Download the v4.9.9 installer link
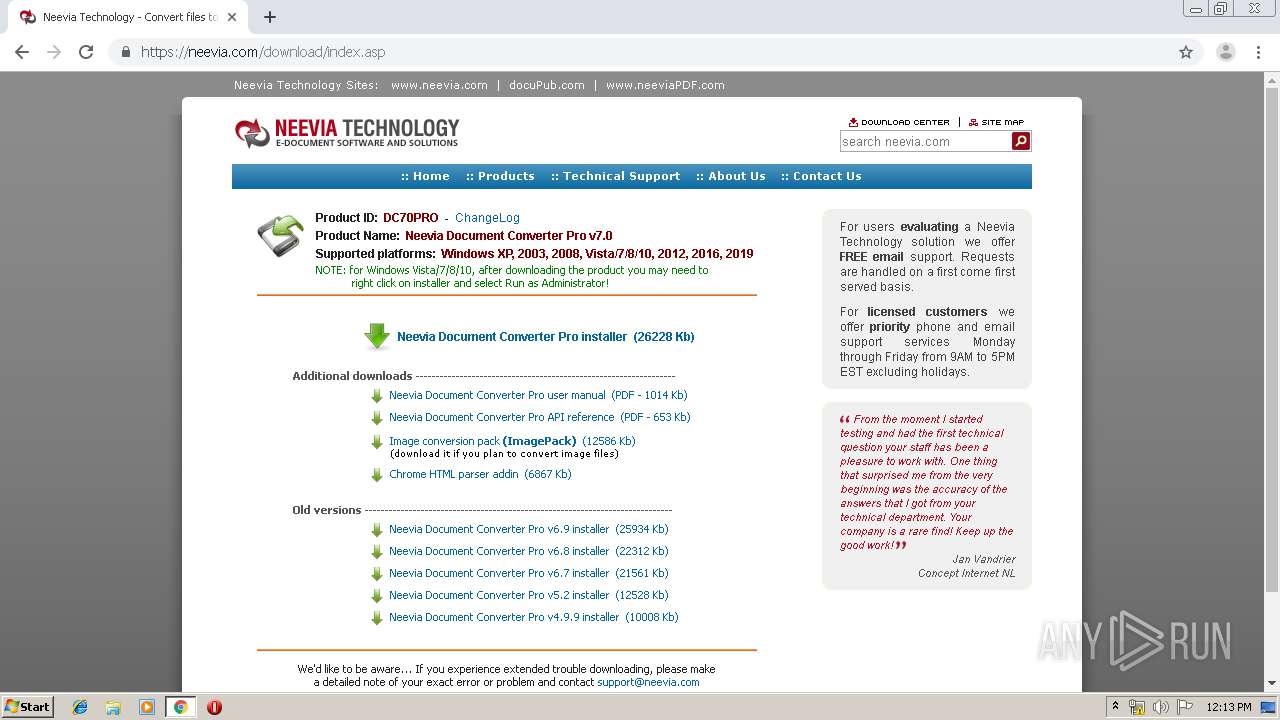This screenshot has width=1280, height=720. click(534, 618)
